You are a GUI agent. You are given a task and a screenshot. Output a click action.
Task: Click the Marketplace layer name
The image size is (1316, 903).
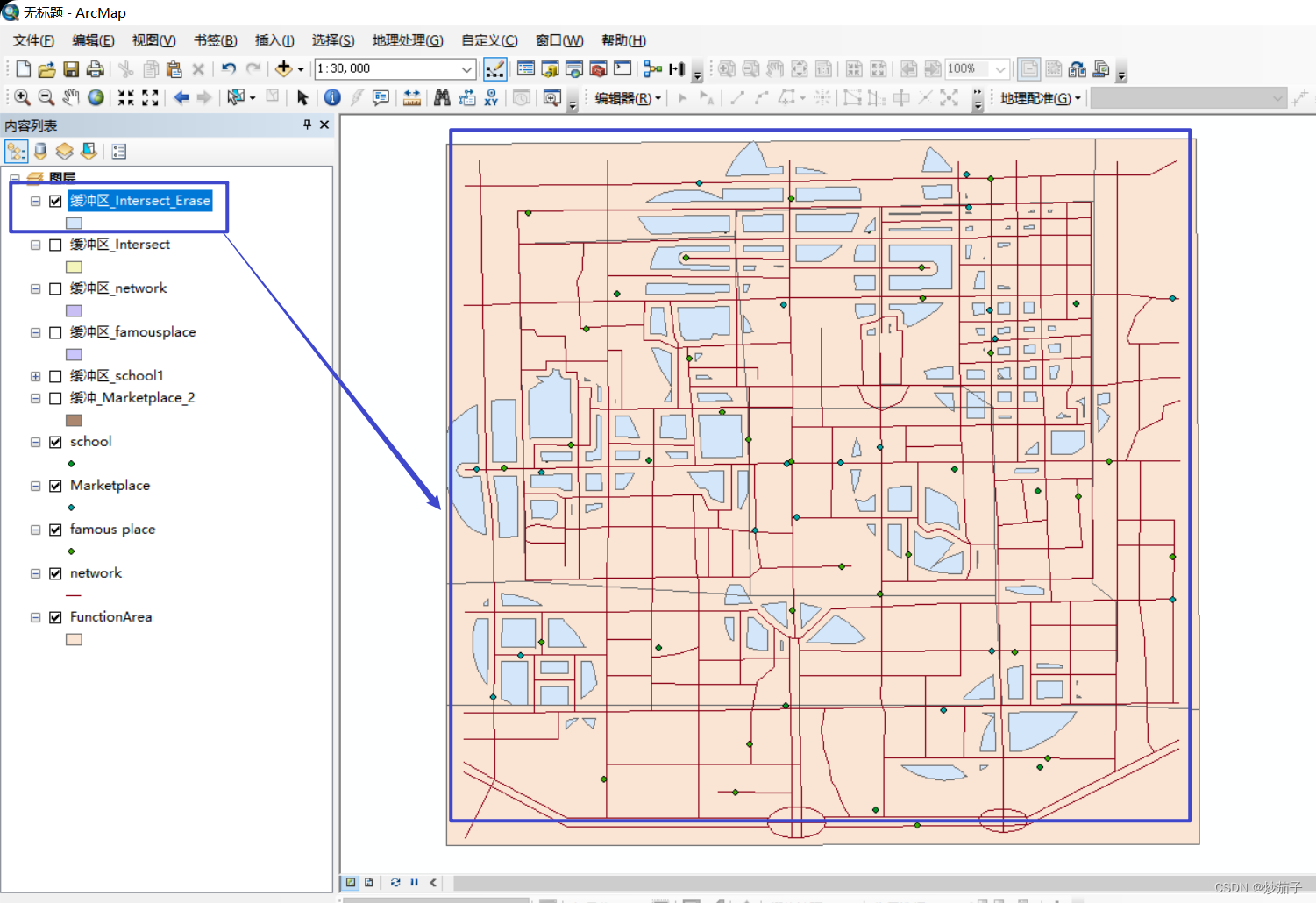[110, 486]
